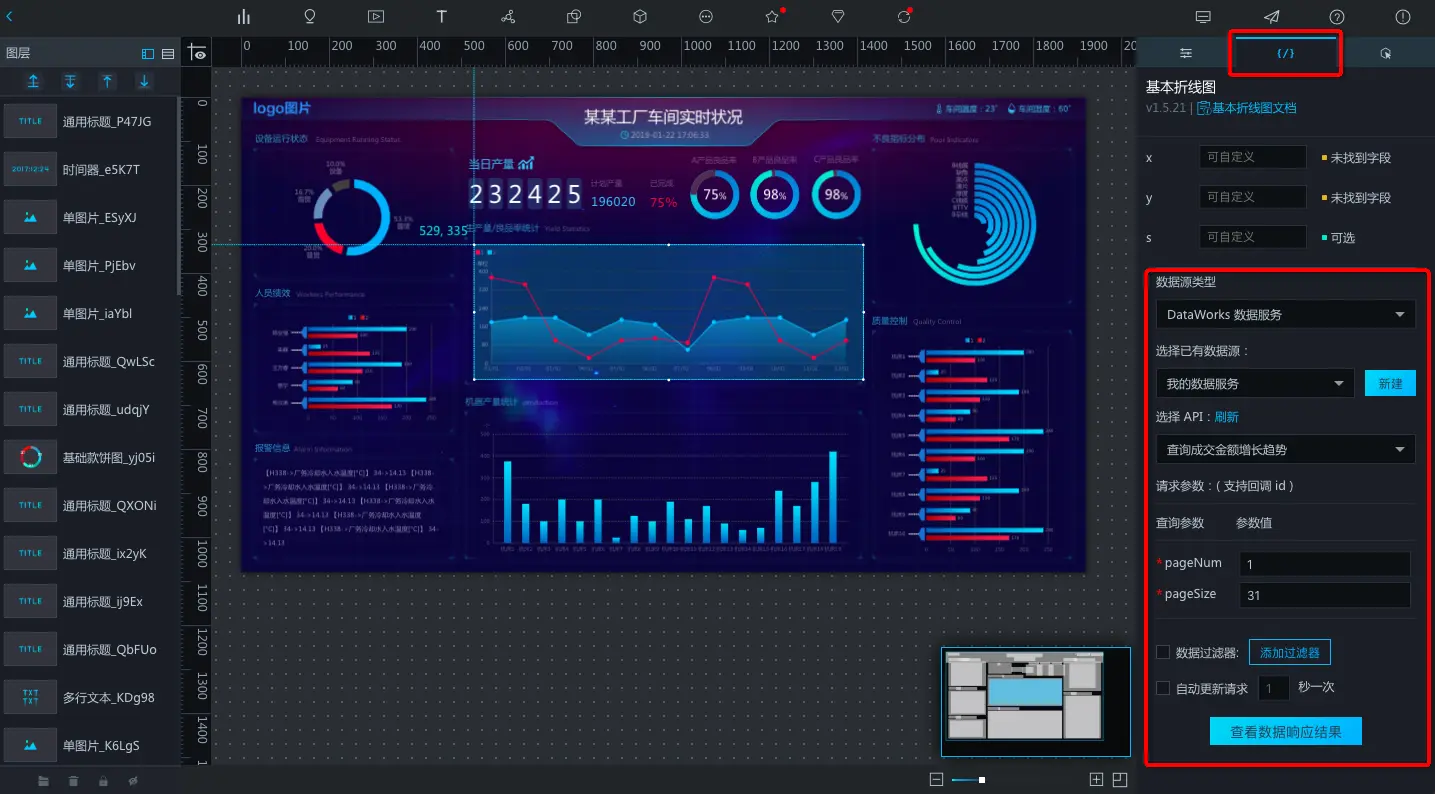
Task: Expand the 我的数据服务 data source dropdown
Action: coord(1254,383)
